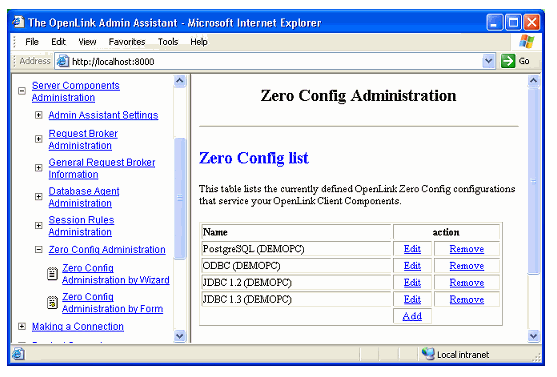Open the Tools menu

coord(168,42)
